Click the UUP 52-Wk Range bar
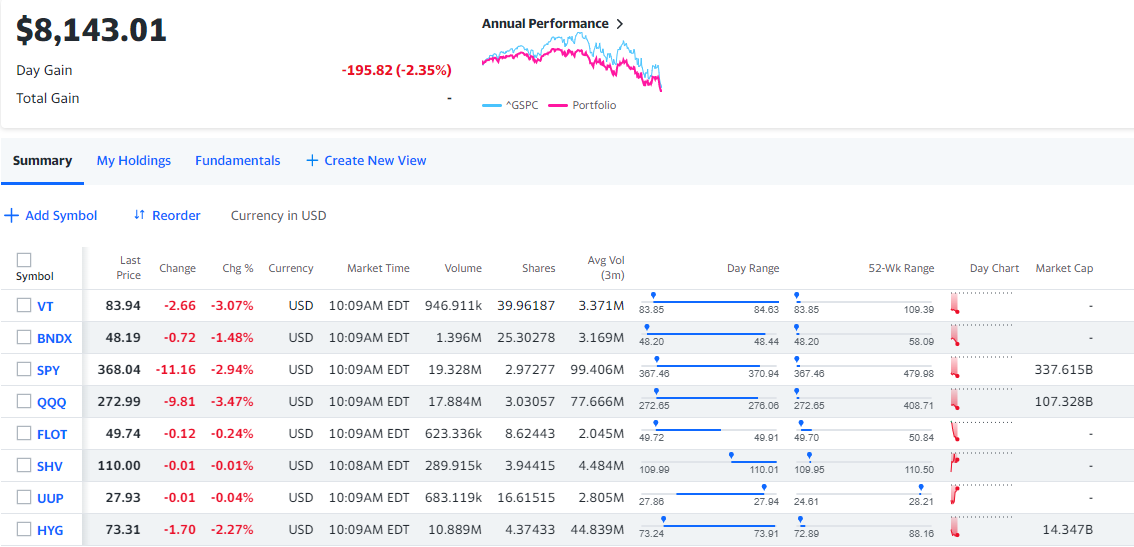The width and height of the screenshot is (1134, 547). [x=864, y=494]
